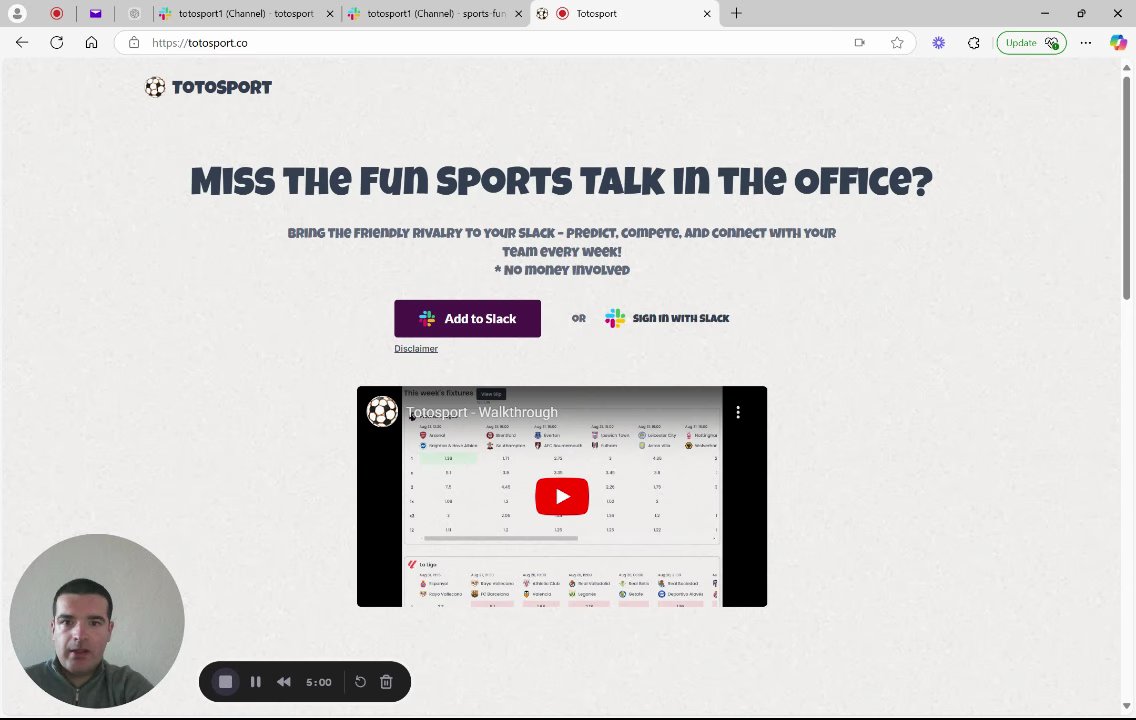
Task: Close the totosport1 sports fun tab
Action: pos(518,13)
